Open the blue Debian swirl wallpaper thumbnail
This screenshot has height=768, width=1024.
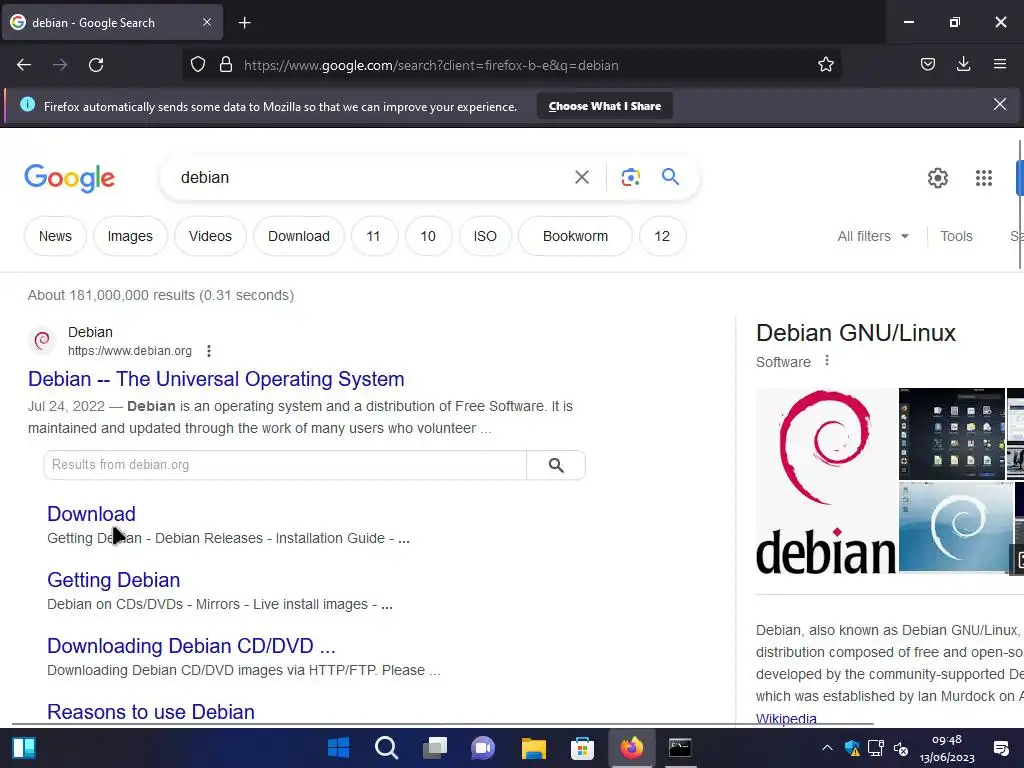pyautogui.click(x=956, y=527)
